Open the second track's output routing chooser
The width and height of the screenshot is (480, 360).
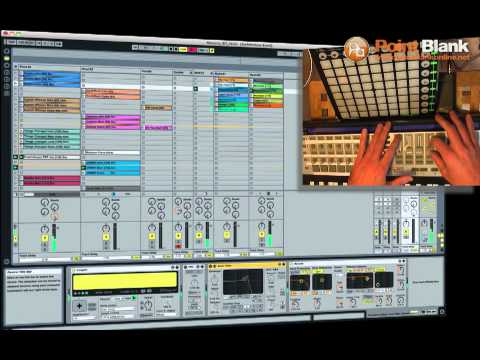pos(107,258)
